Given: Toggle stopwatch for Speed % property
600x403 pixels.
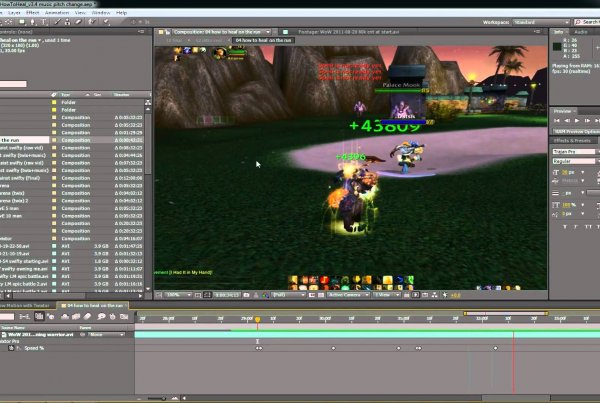Looking at the screenshot, I should pyautogui.click(x=11, y=348).
